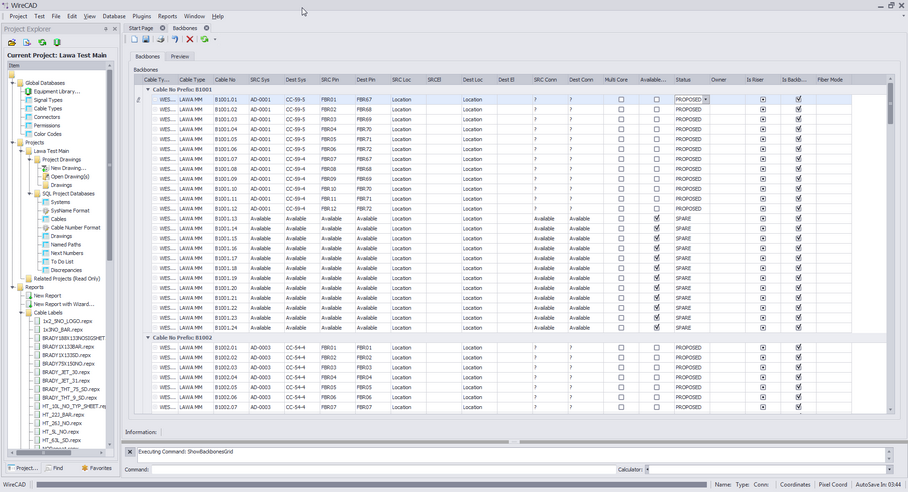Collapse the Cable No Prefix B1002 group

[x=148, y=337]
